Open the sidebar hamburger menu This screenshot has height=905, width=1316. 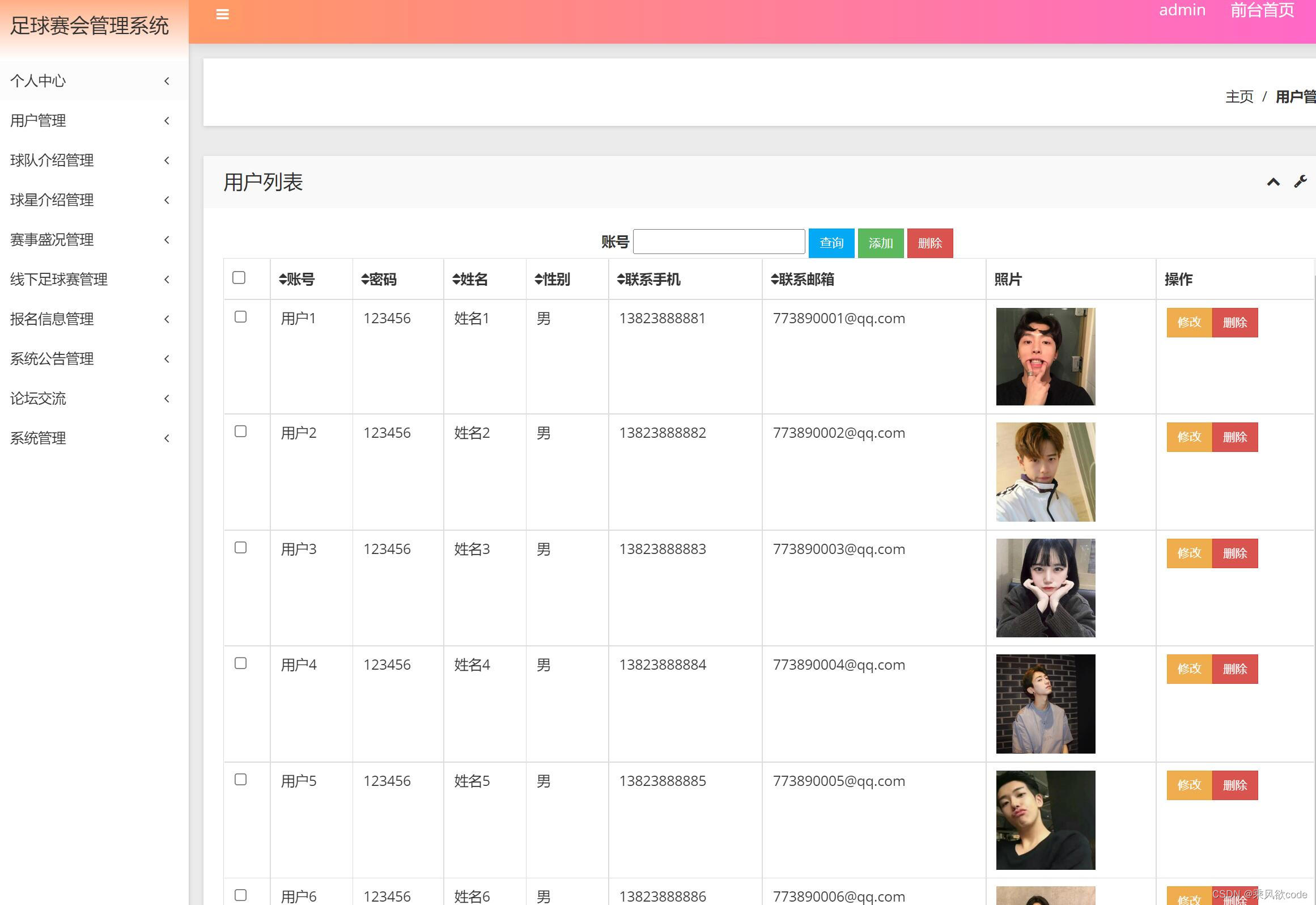222,14
